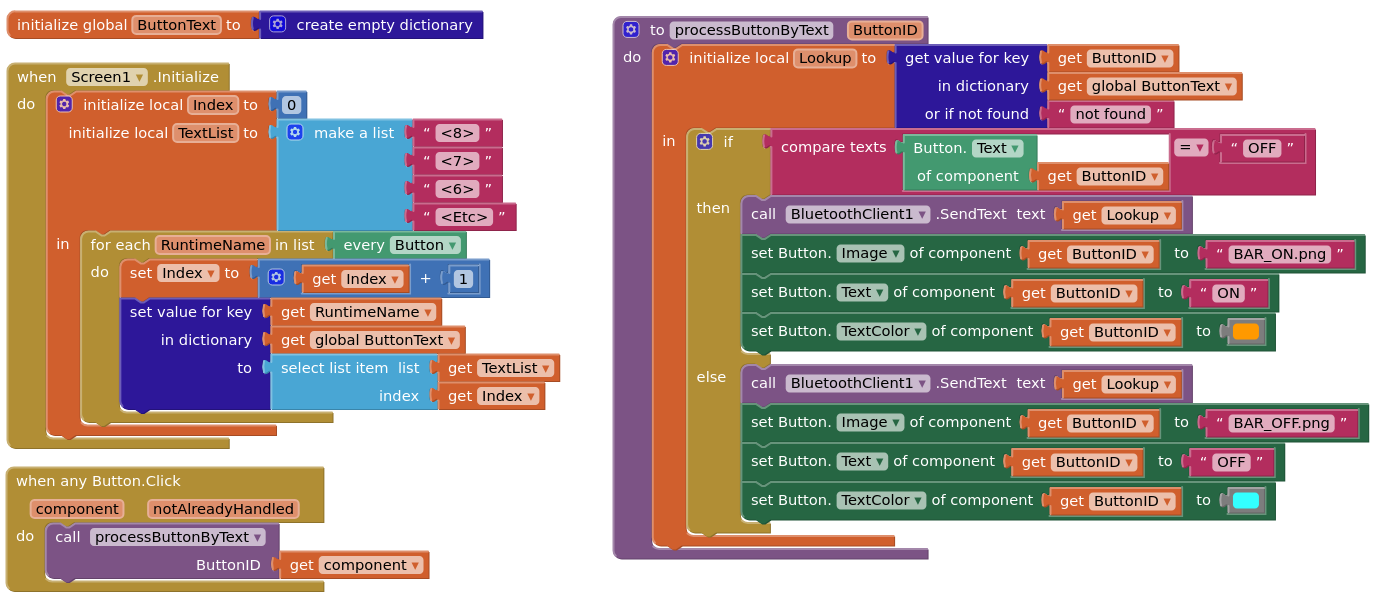
Task: Click the BAR_ON.png text field
Action: pyautogui.click(x=1280, y=254)
